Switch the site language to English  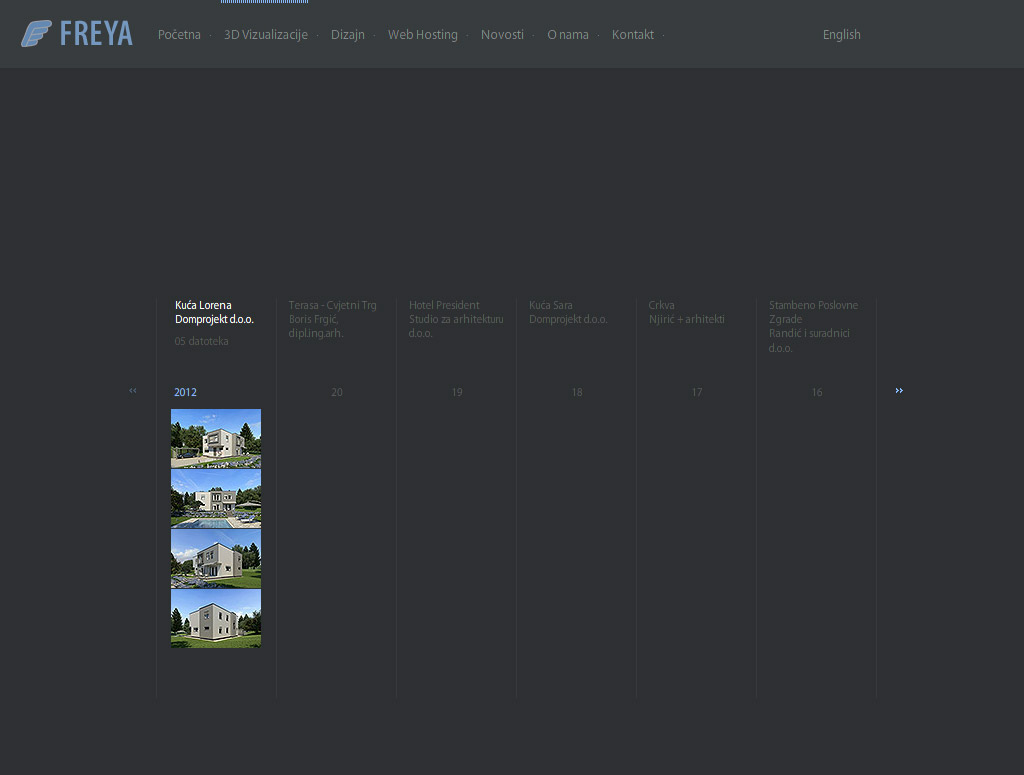(841, 35)
